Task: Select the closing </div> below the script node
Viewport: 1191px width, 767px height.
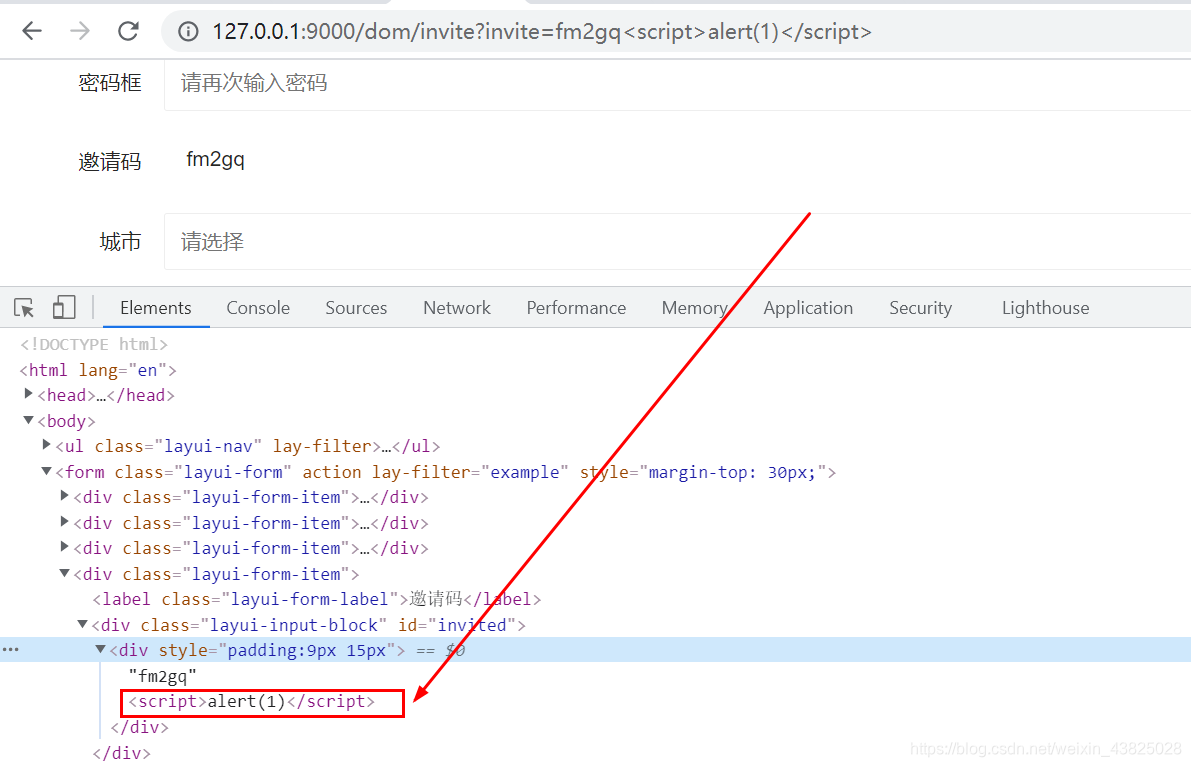Action: click(140, 727)
